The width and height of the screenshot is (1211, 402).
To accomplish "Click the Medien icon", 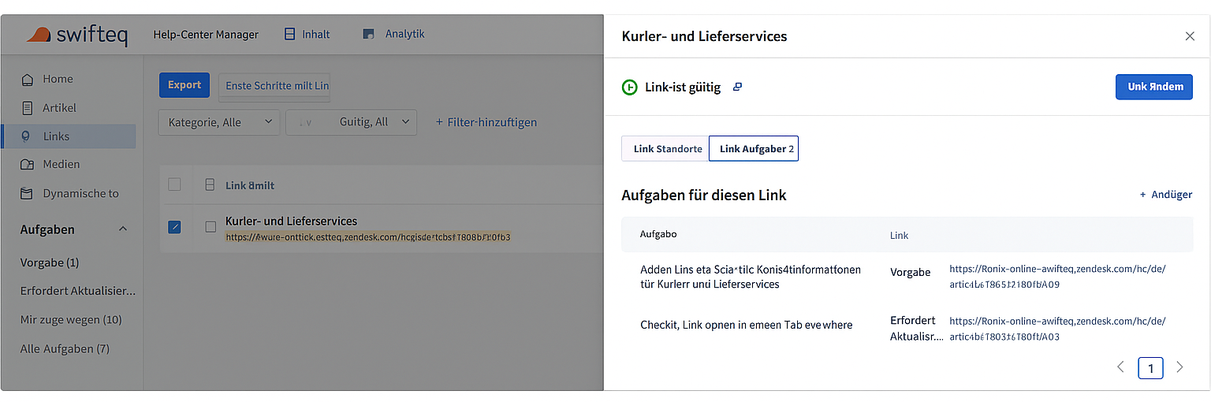I will (x=27, y=164).
